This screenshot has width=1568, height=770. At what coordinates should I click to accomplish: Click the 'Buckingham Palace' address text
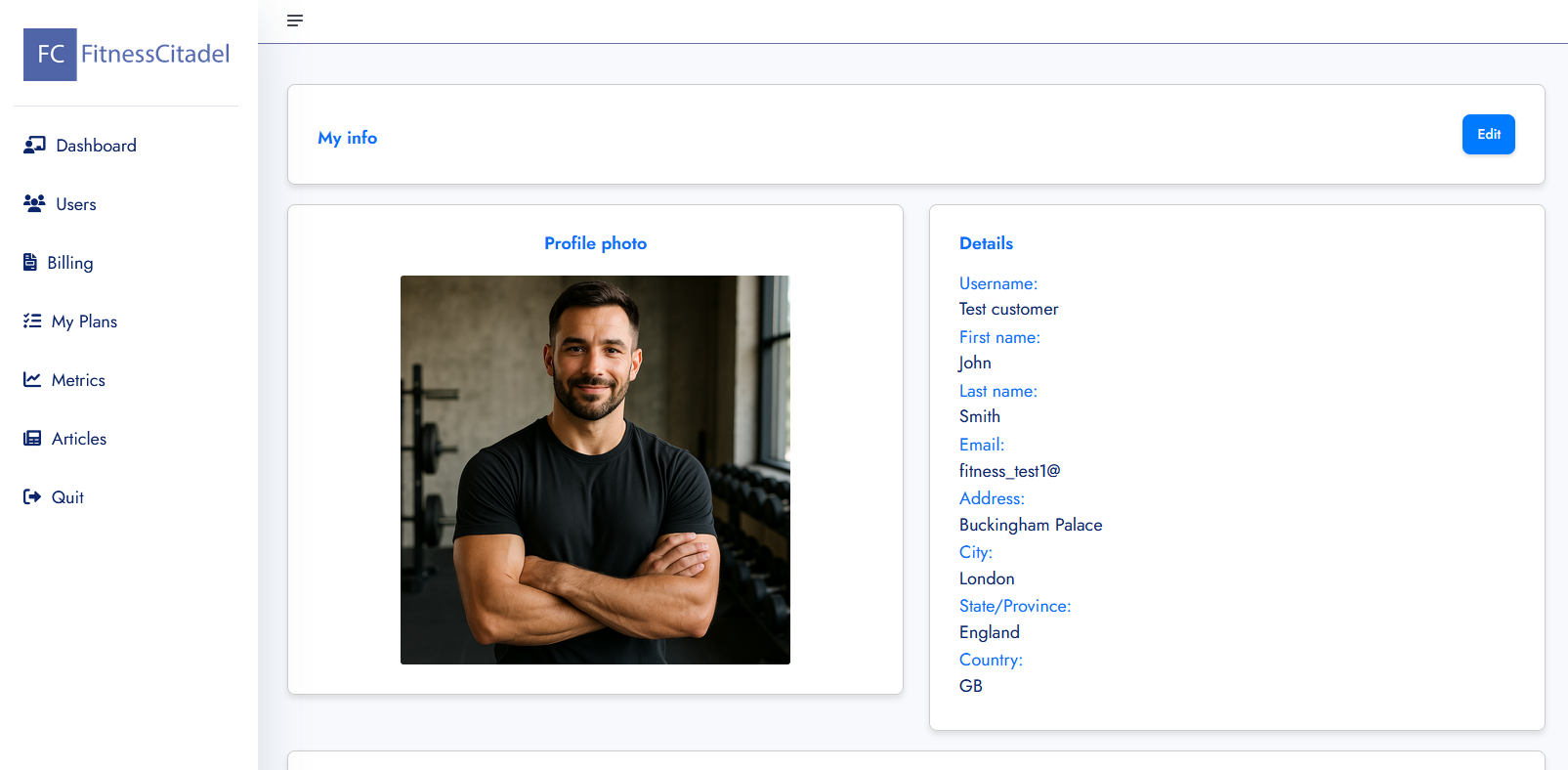coord(1031,525)
